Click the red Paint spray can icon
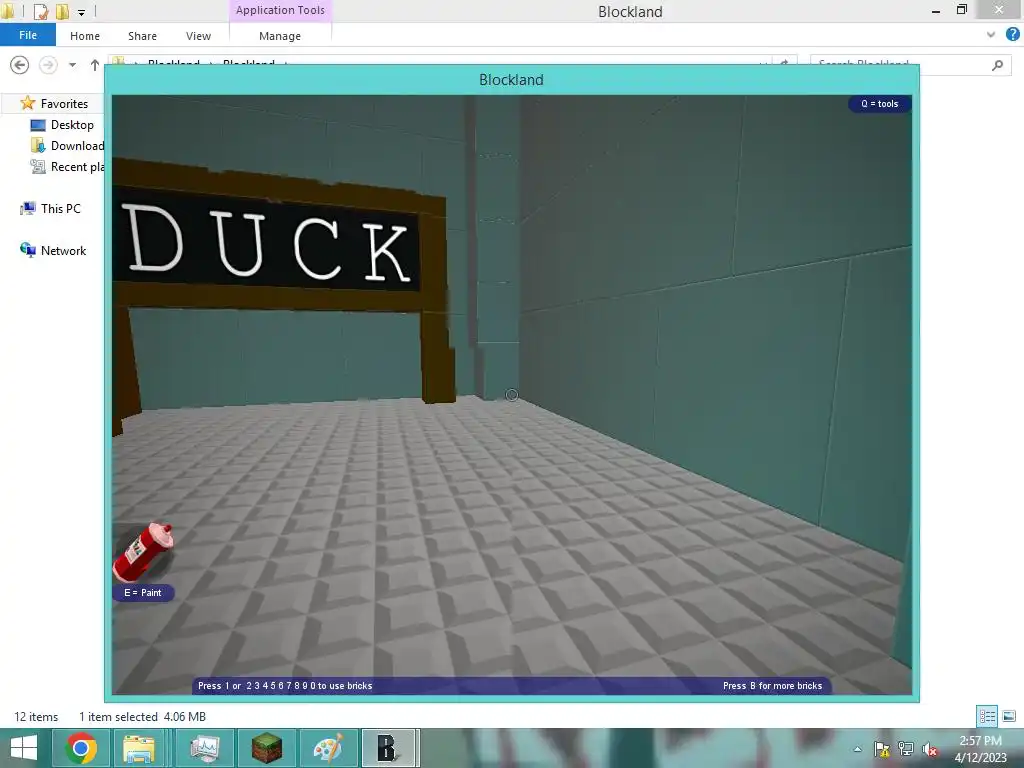1024x768 pixels. click(142, 552)
